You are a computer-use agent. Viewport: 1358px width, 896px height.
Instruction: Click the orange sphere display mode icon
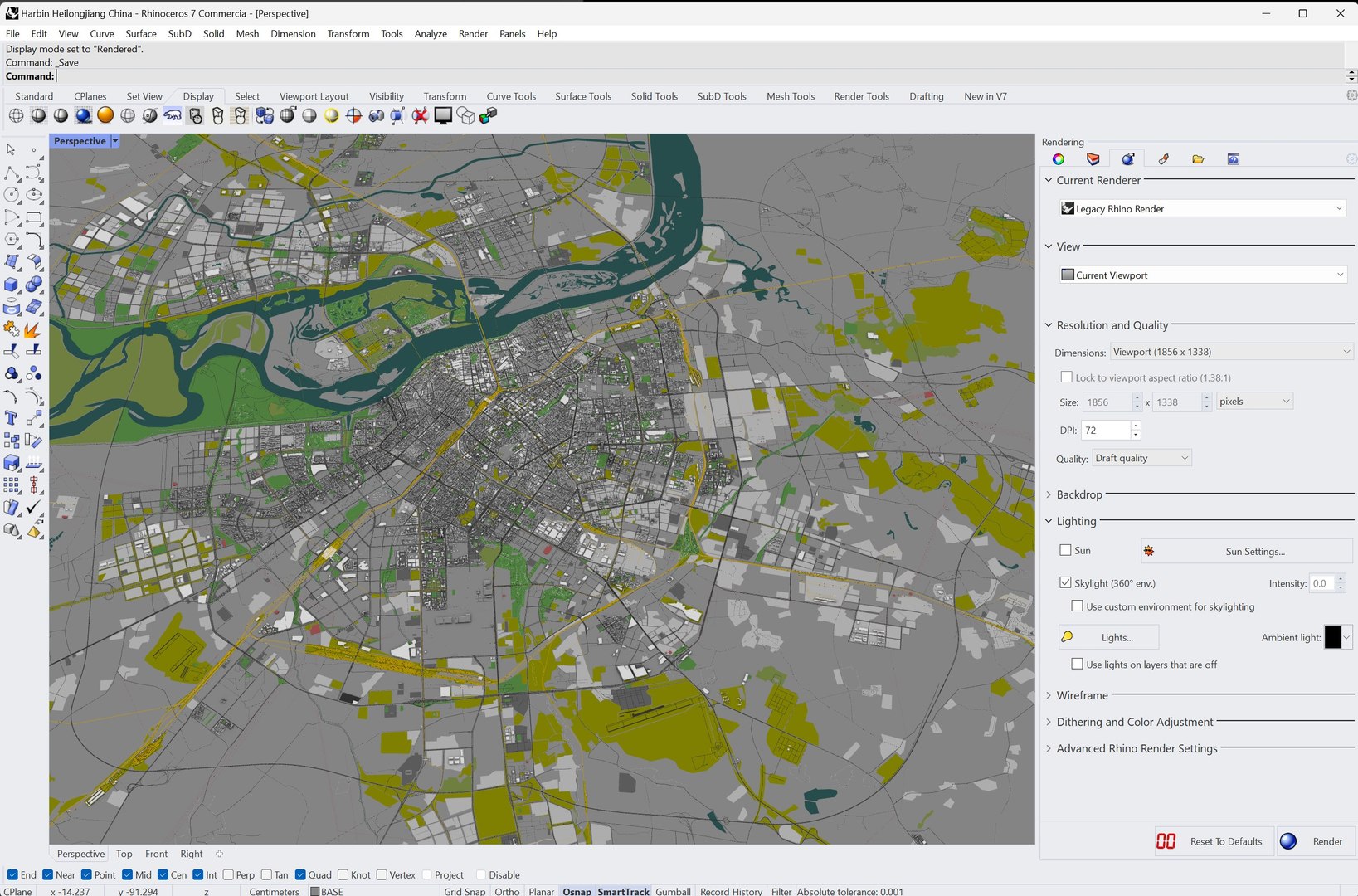(x=105, y=116)
